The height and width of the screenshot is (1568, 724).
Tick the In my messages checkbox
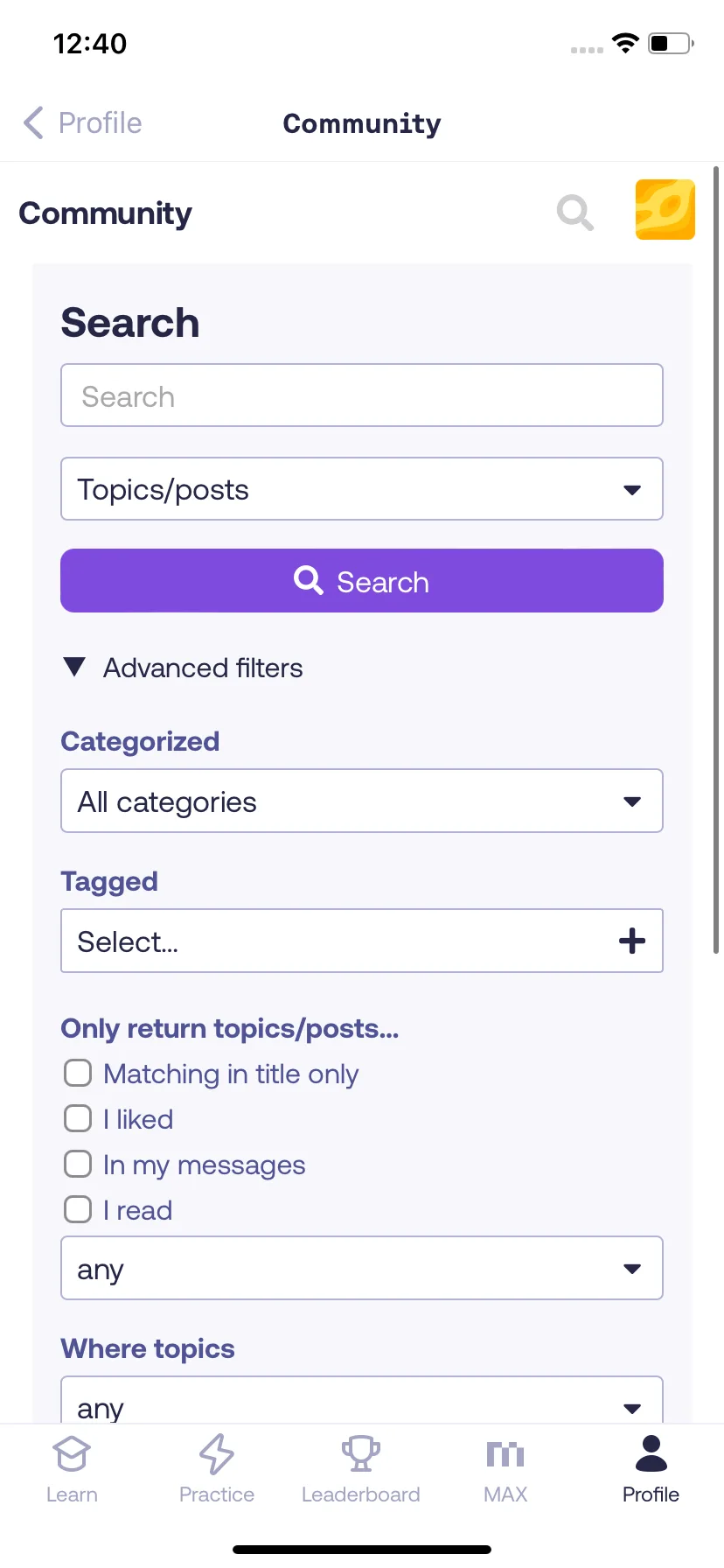78,1164
